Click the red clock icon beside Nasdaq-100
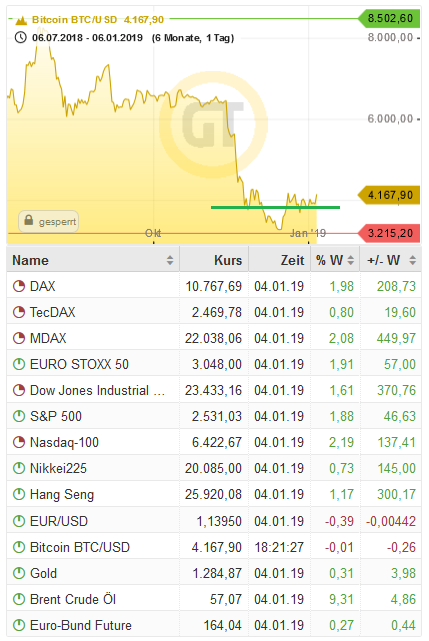The height and width of the screenshot is (641, 429). coord(19,442)
